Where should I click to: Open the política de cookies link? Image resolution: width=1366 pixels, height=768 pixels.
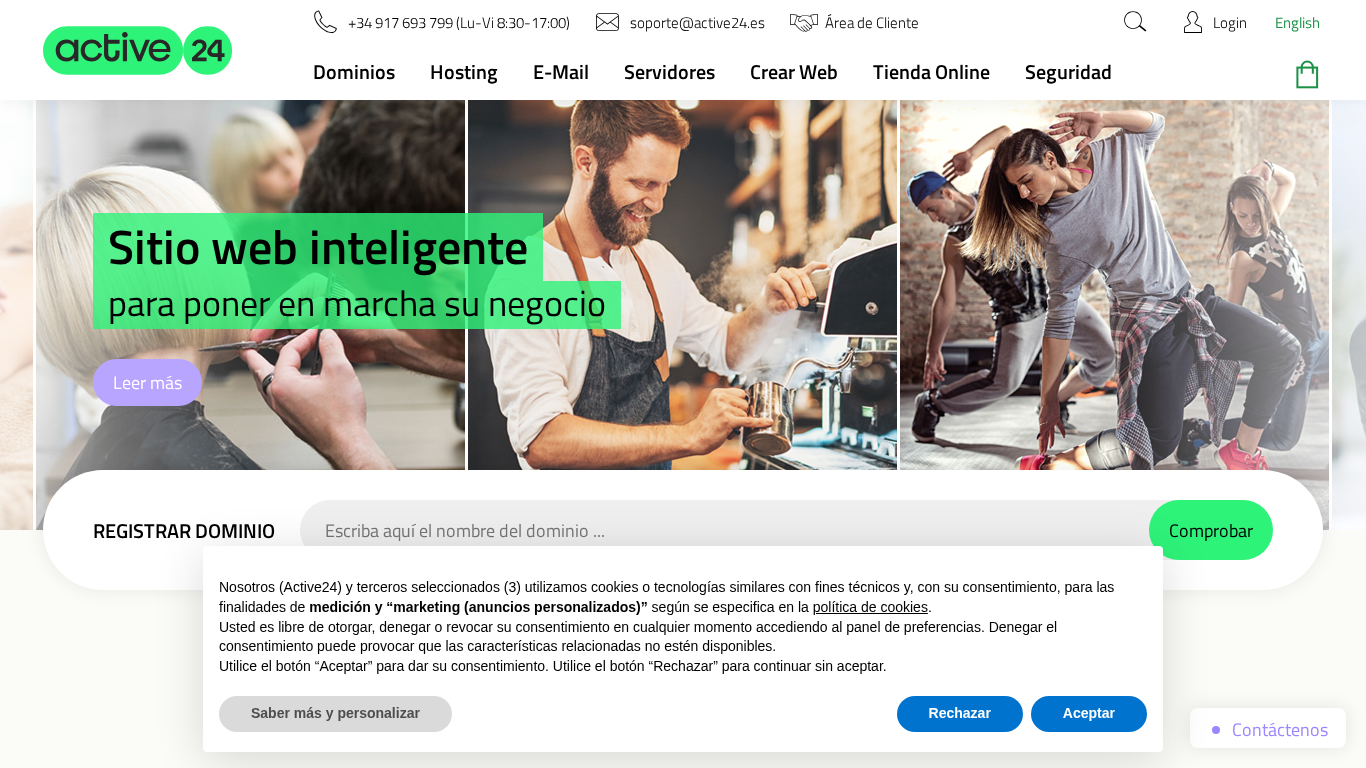click(x=870, y=607)
